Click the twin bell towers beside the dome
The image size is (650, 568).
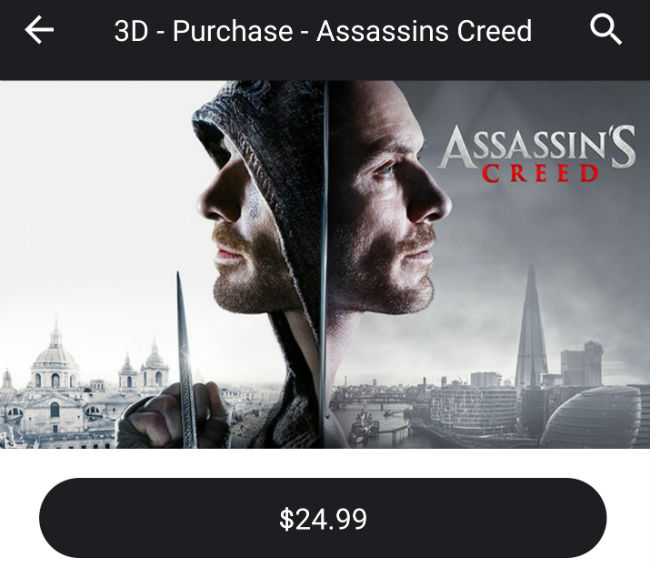coord(143,367)
